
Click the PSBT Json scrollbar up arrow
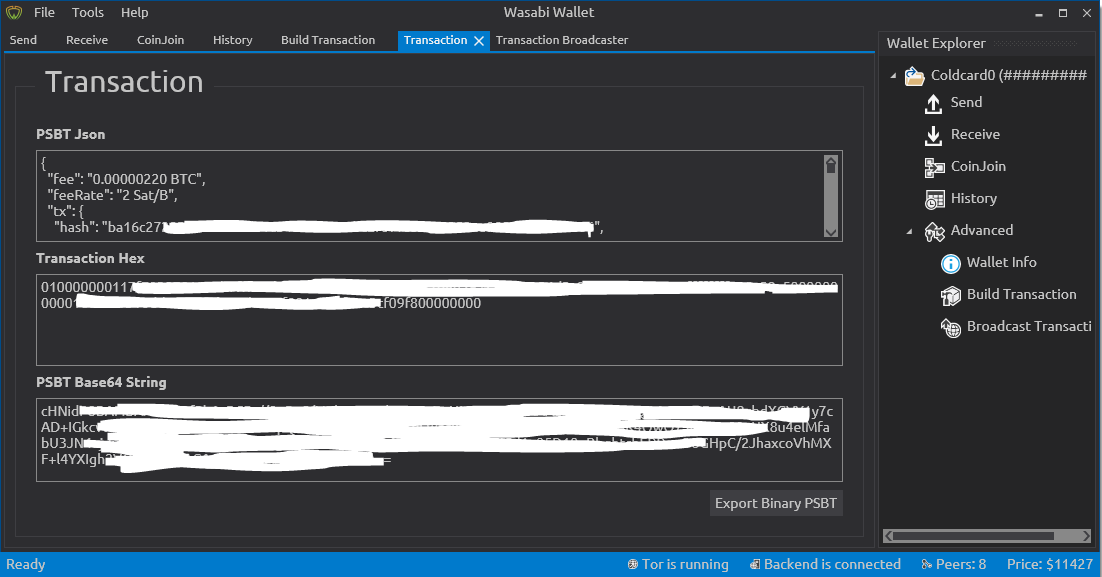coord(831,162)
